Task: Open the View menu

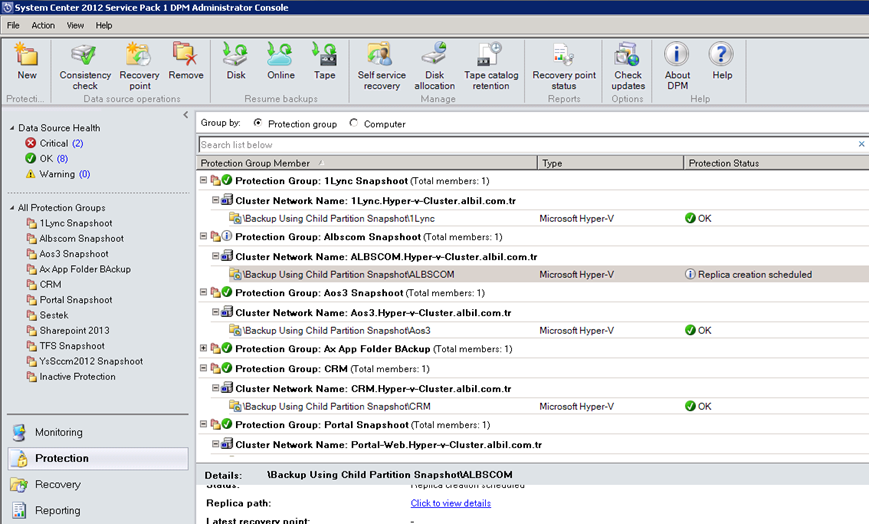Action: [x=75, y=26]
